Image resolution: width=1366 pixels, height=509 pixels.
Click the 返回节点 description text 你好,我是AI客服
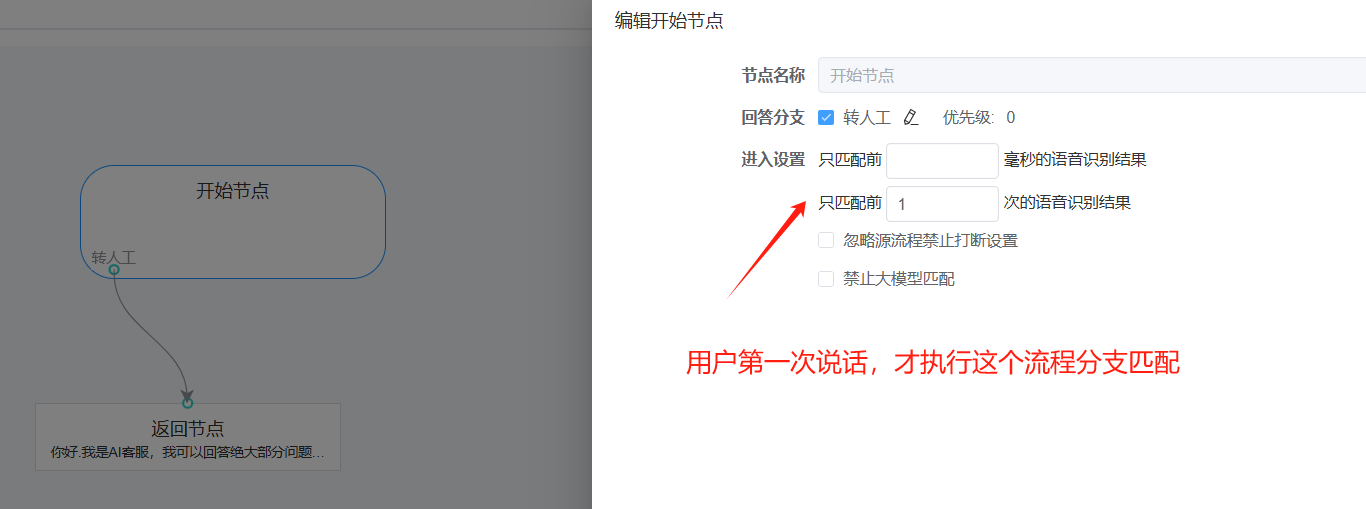pos(187,453)
